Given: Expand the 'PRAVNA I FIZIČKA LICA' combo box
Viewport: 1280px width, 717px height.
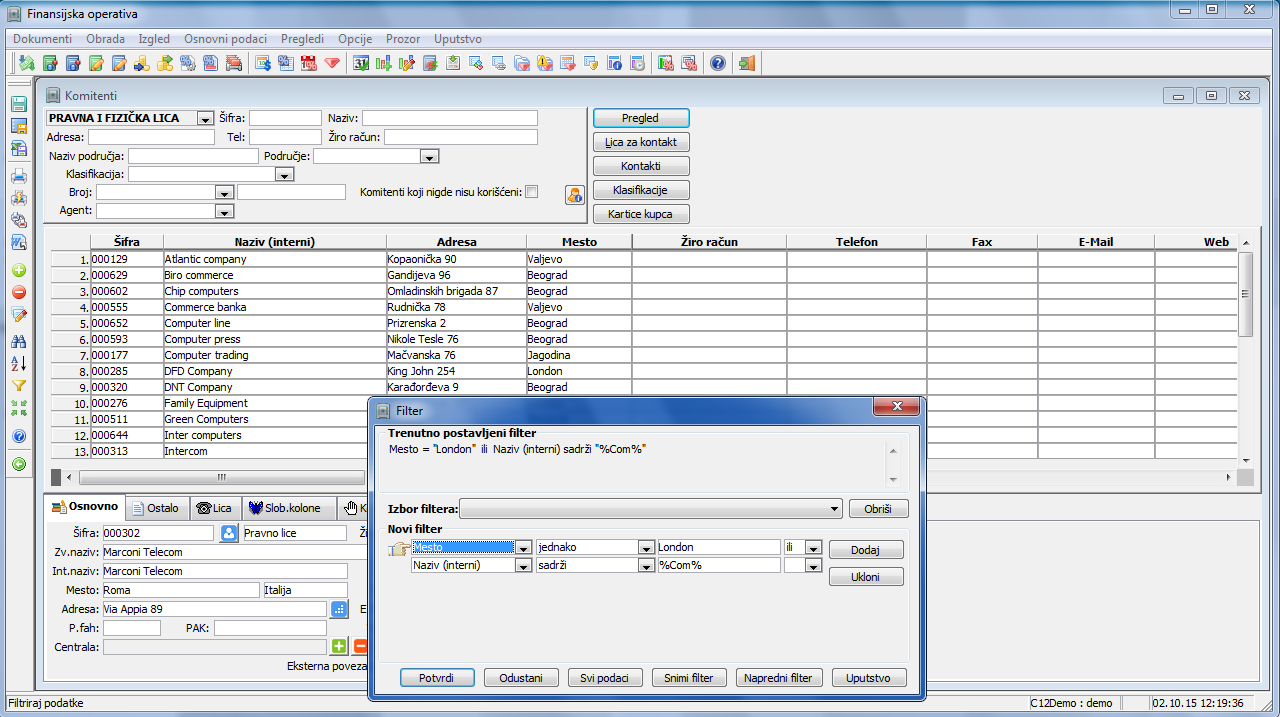Looking at the screenshot, I should click(205, 118).
